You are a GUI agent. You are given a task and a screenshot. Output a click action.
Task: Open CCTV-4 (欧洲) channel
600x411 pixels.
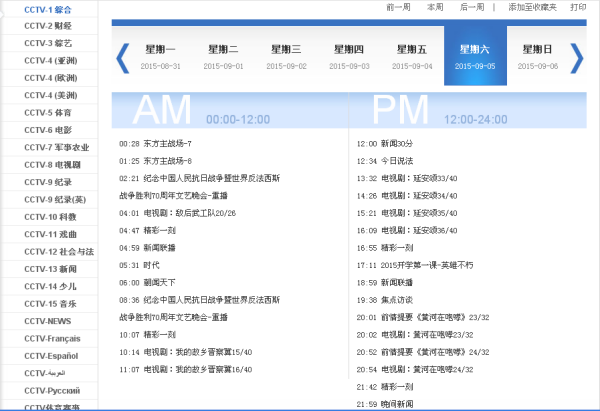click(51, 78)
